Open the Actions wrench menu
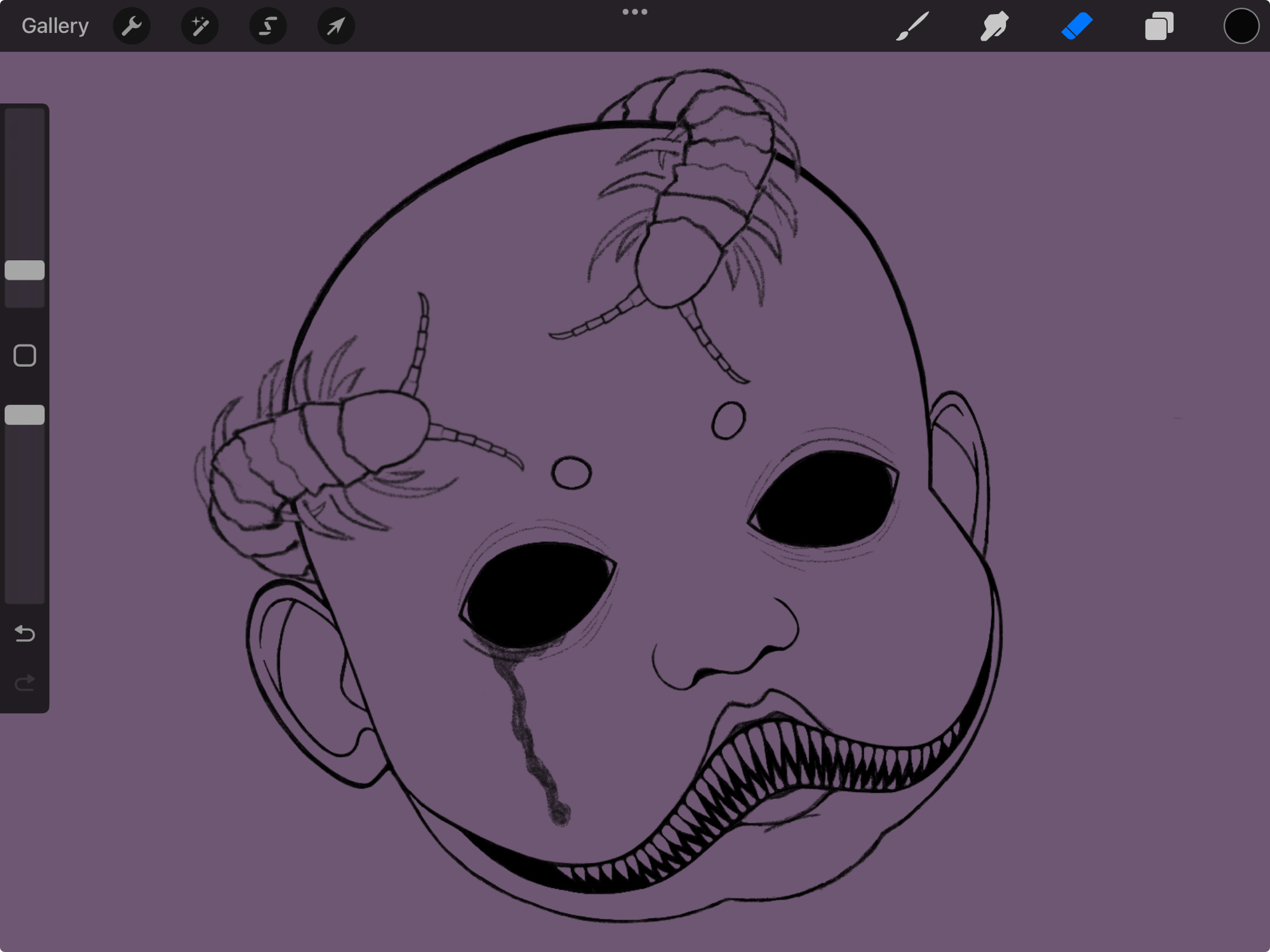Image resolution: width=1270 pixels, height=952 pixels. point(131,26)
